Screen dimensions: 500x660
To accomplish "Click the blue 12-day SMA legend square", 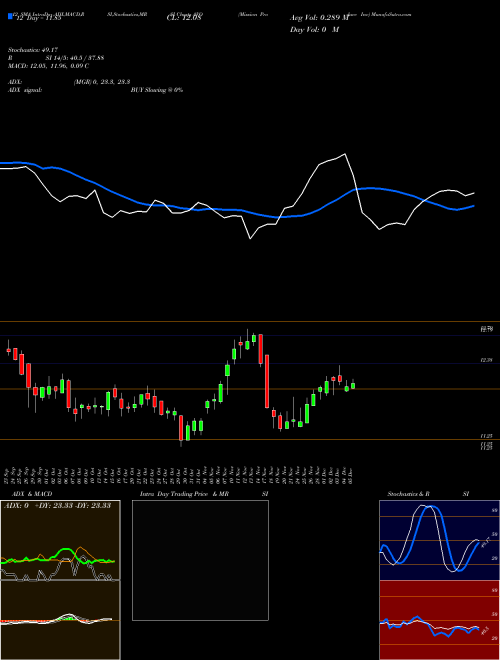I will pyautogui.click(x=10, y=16).
